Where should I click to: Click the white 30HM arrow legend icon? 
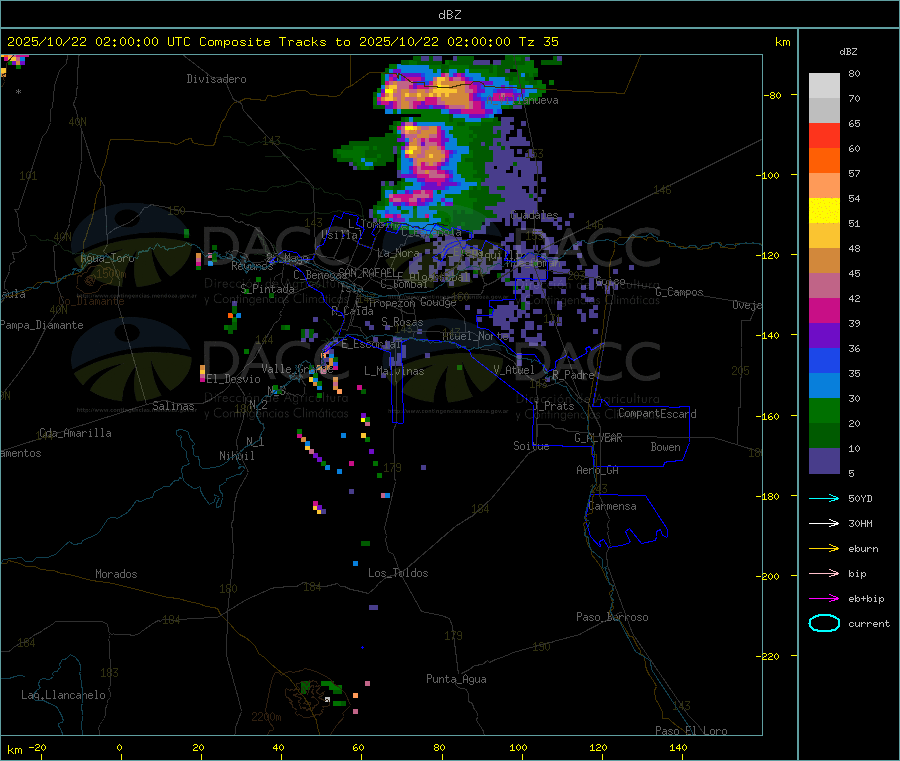pyautogui.click(x=824, y=523)
